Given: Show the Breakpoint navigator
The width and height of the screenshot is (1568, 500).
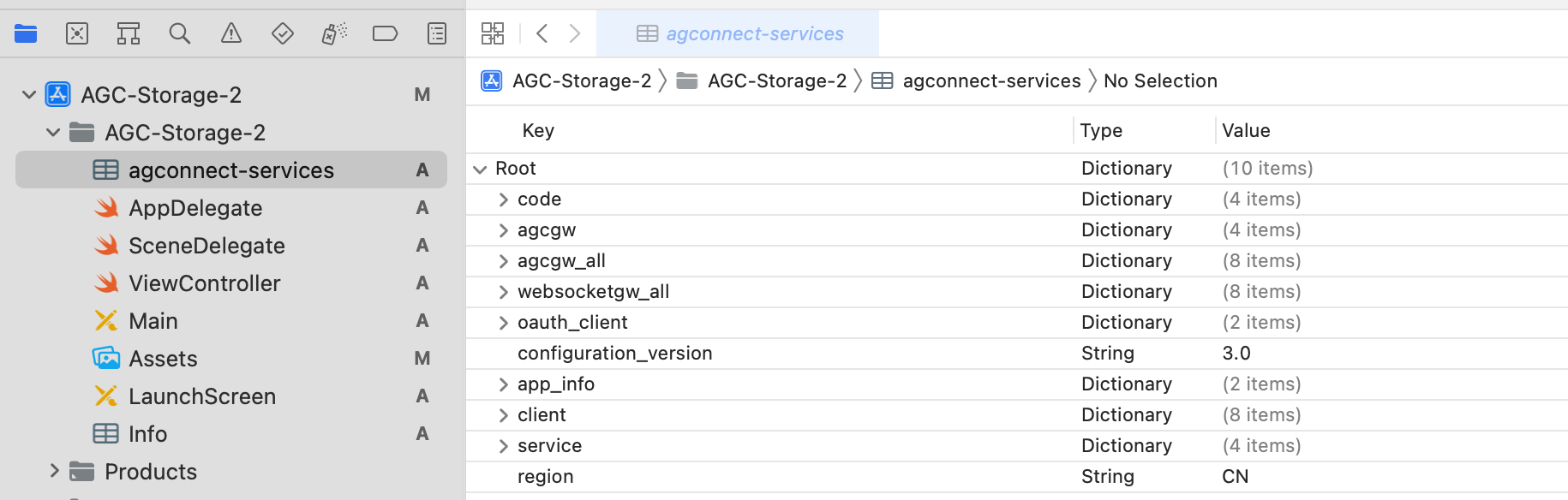Looking at the screenshot, I should 386,33.
